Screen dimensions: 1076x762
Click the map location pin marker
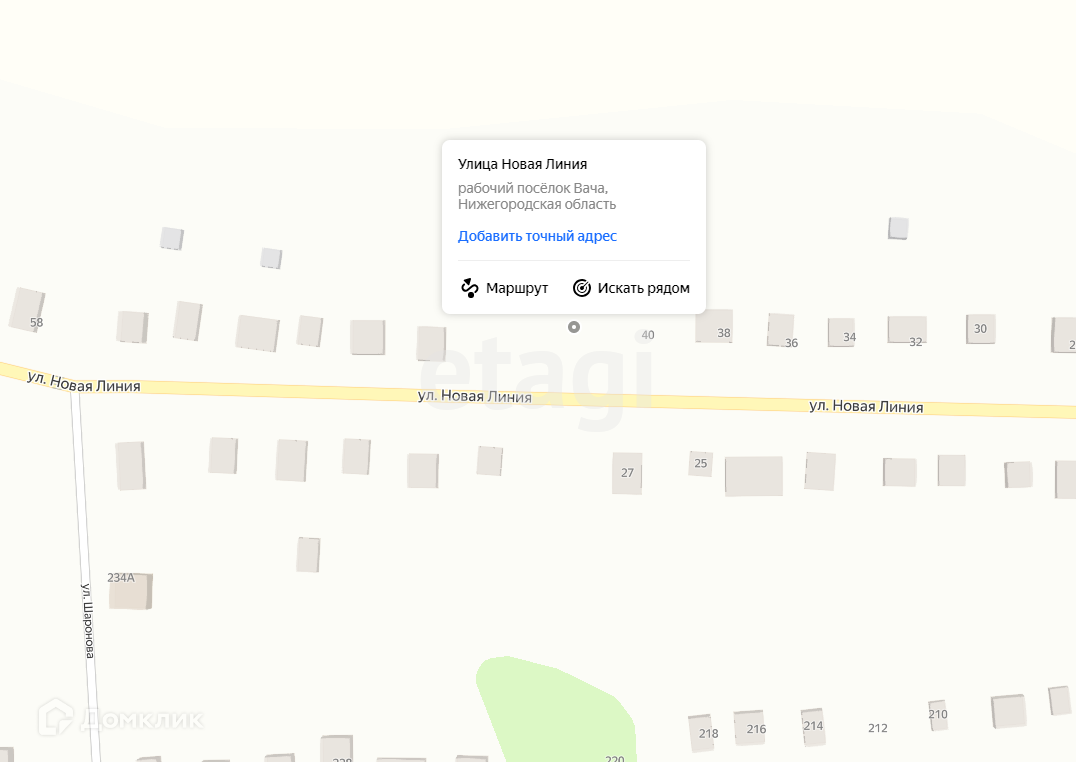pyautogui.click(x=574, y=327)
